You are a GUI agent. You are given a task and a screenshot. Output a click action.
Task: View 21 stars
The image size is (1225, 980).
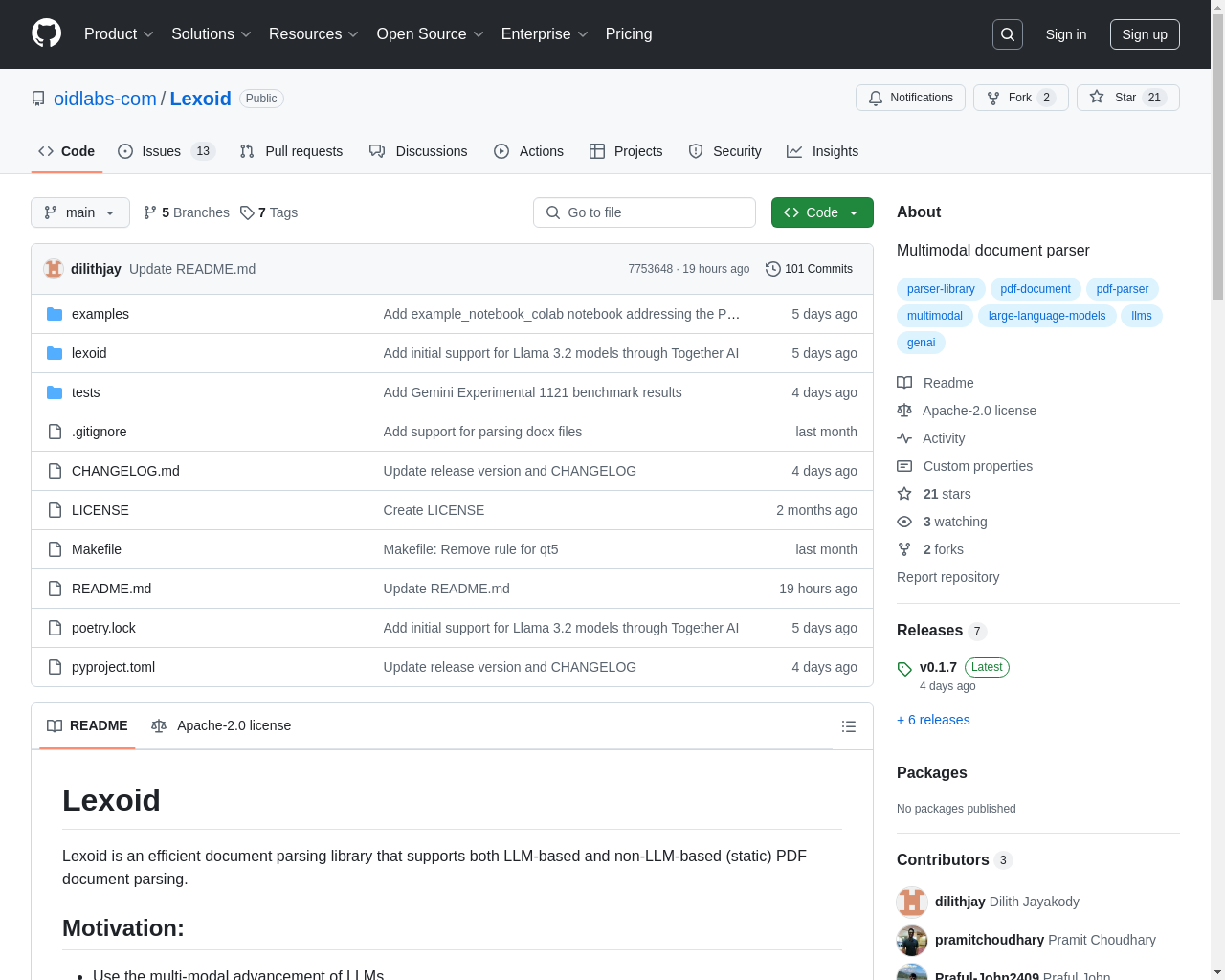coord(934,494)
